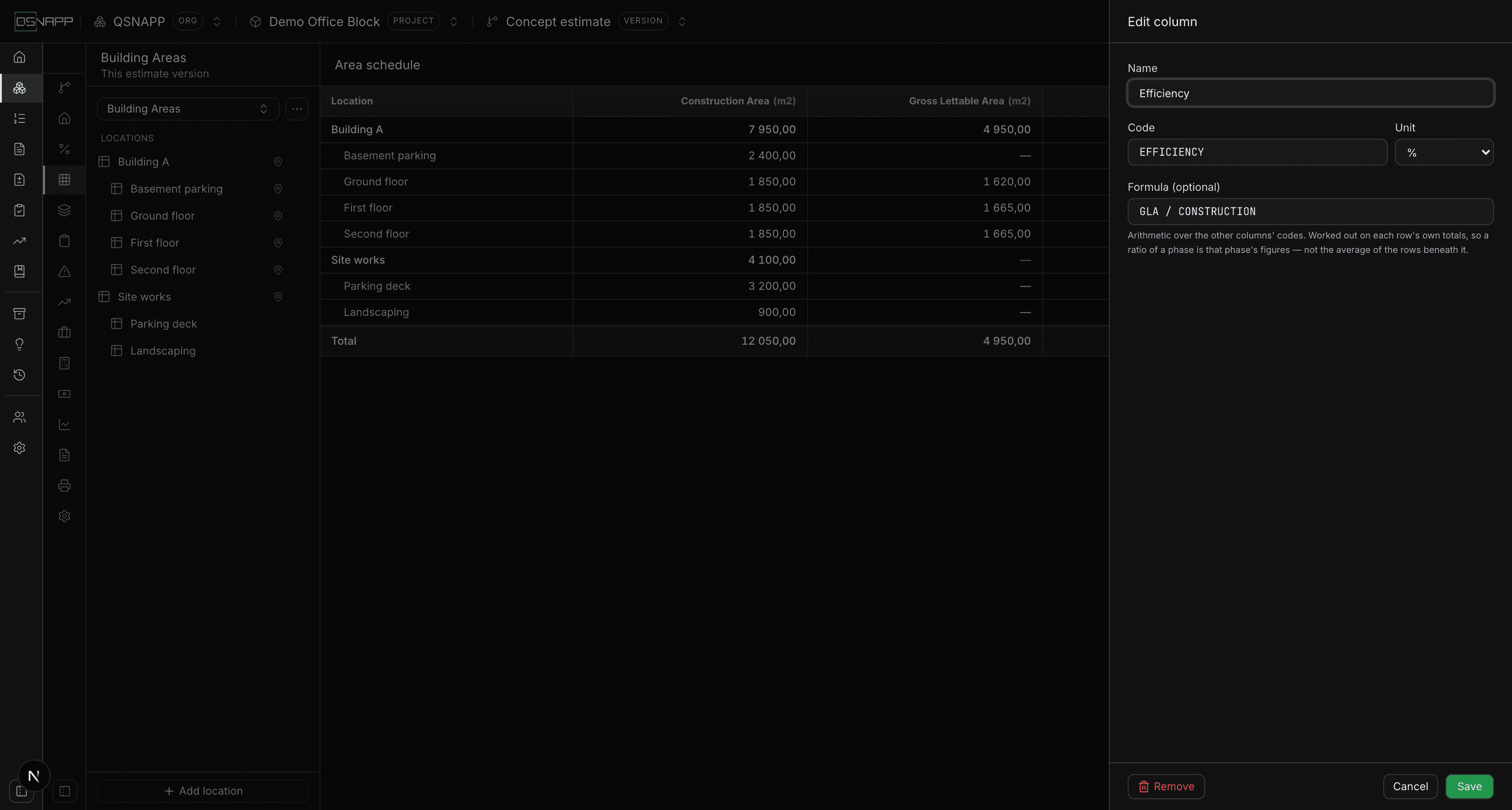This screenshot has width=1512, height=810.
Task: Open the history clock icon
Action: (19, 374)
